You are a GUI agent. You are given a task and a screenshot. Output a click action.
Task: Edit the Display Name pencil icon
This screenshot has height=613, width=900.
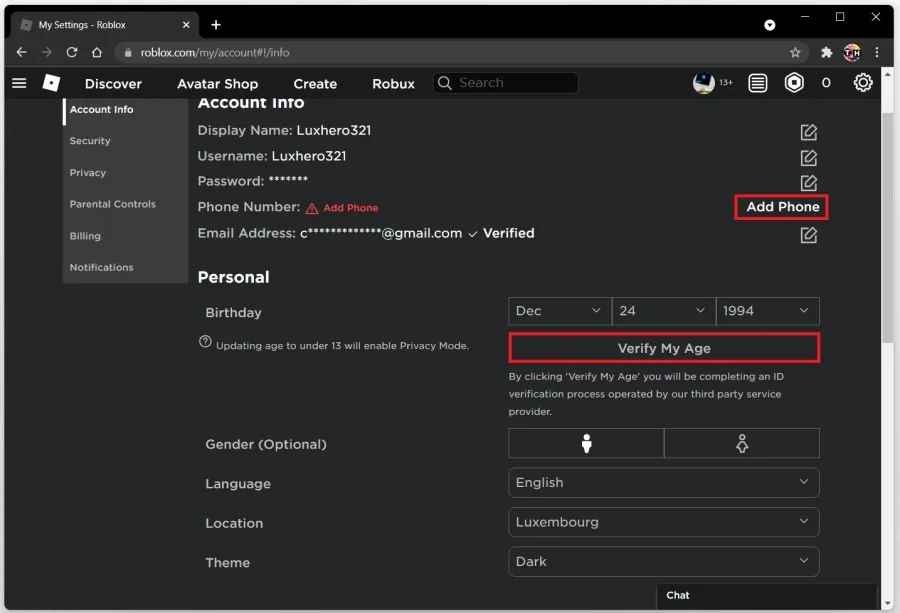pos(808,132)
